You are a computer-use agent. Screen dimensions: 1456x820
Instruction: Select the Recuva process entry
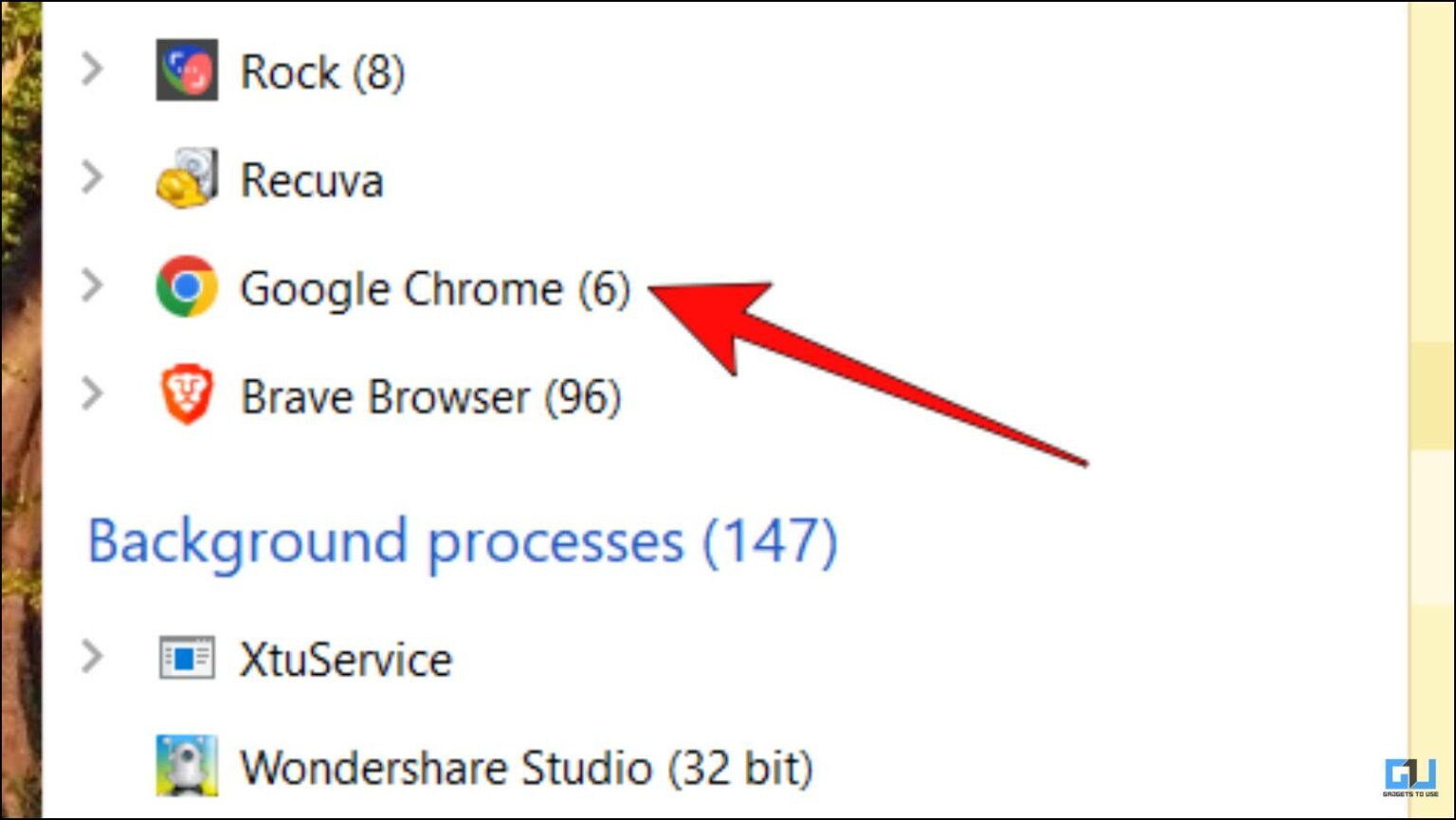click(x=313, y=180)
